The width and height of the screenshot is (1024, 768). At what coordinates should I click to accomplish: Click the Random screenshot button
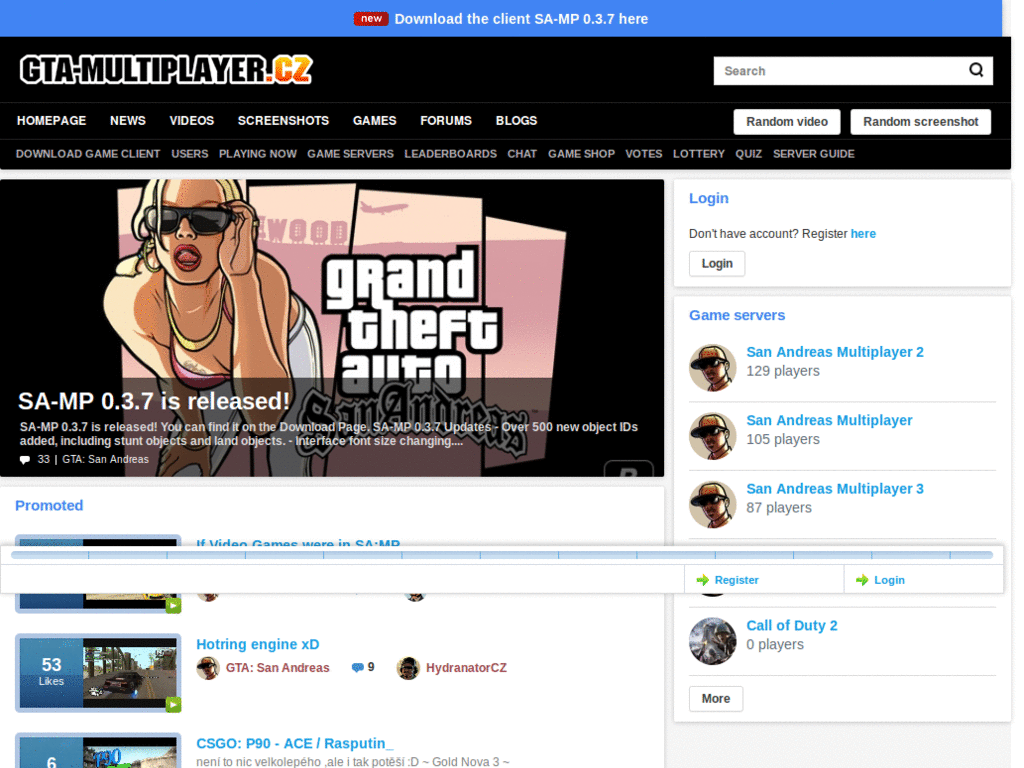[921, 122]
